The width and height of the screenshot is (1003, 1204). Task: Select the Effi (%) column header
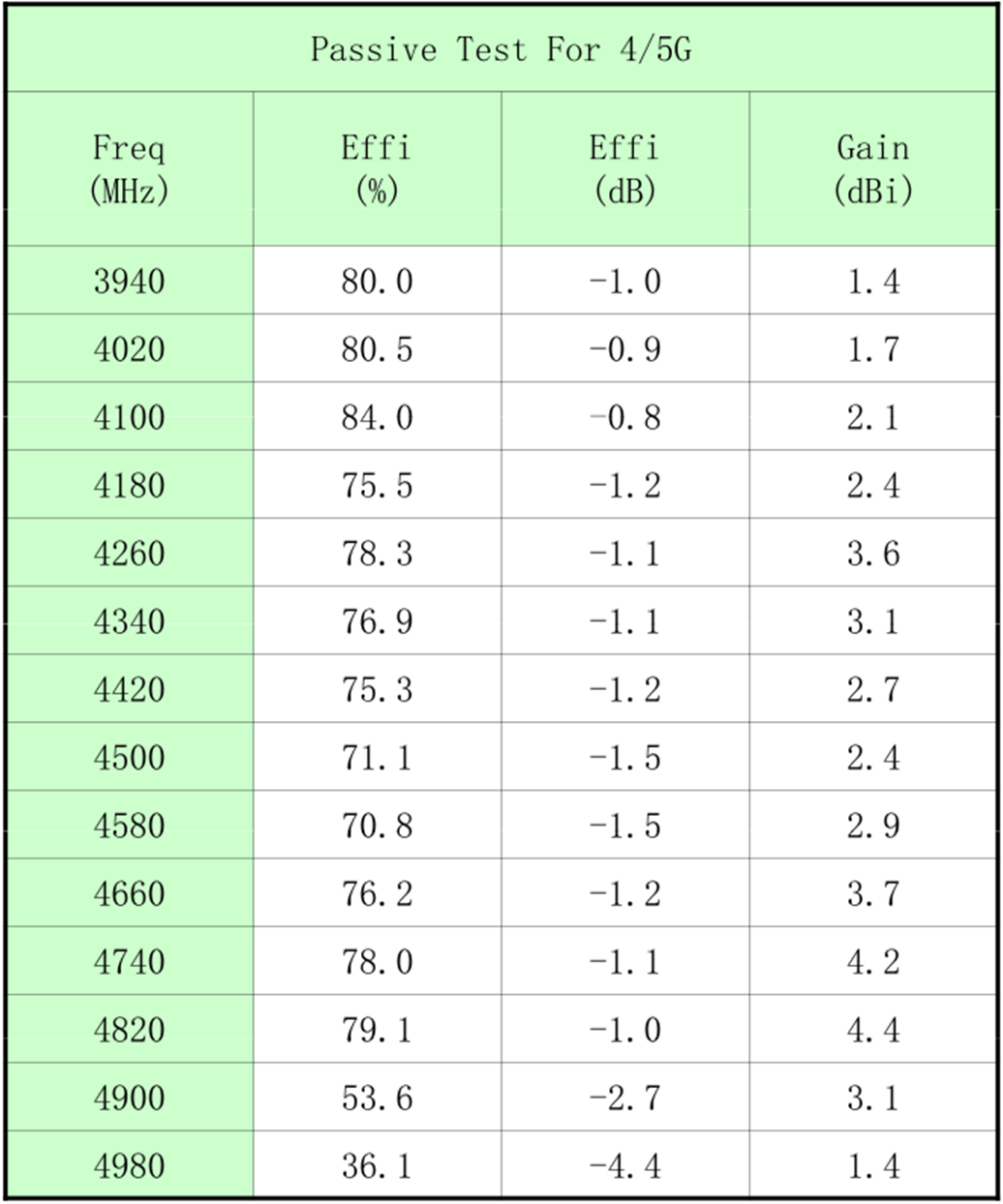pos(377,169)
